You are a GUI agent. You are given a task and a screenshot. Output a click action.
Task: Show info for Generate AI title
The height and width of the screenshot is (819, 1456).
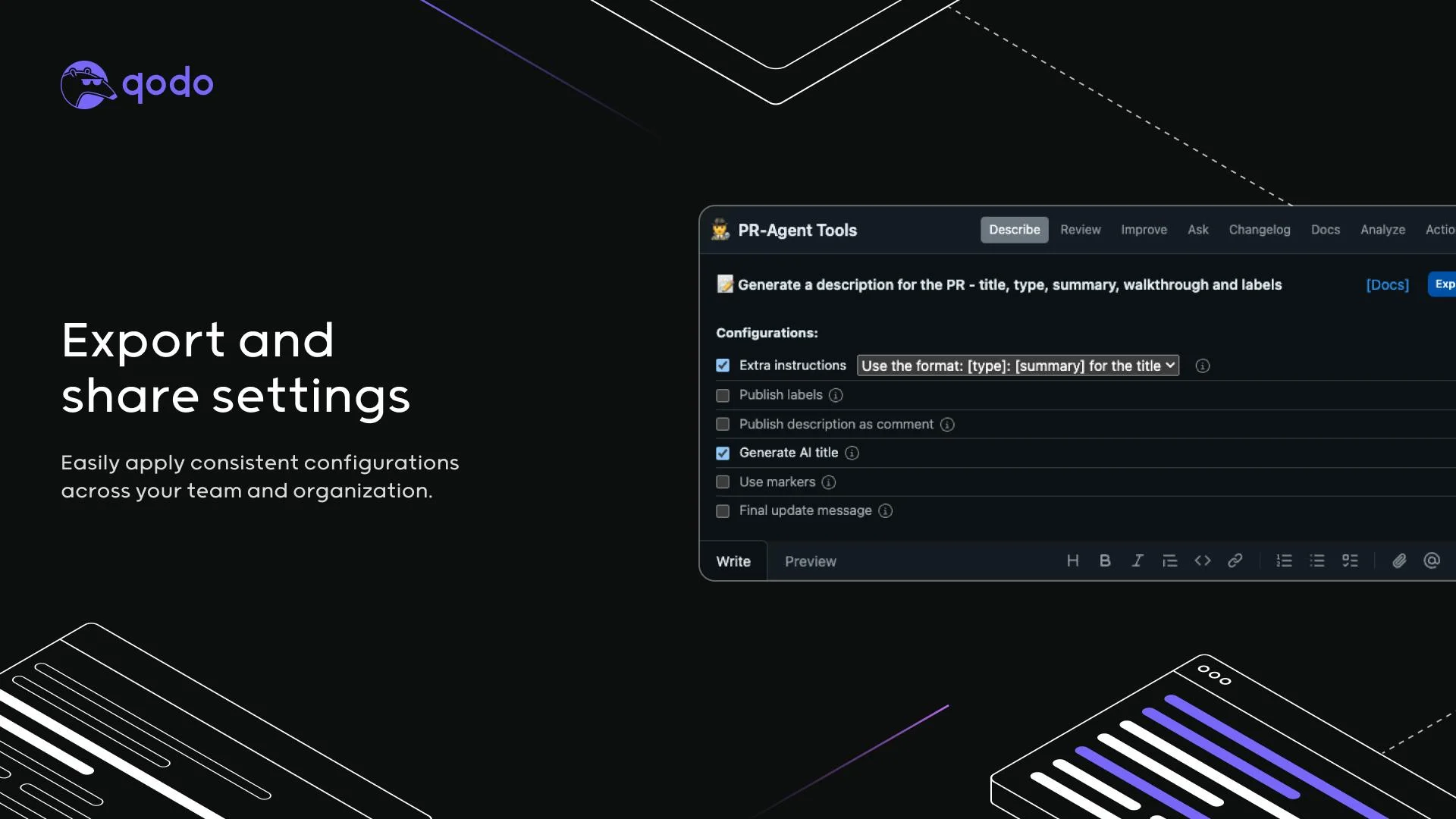point(852,453)
